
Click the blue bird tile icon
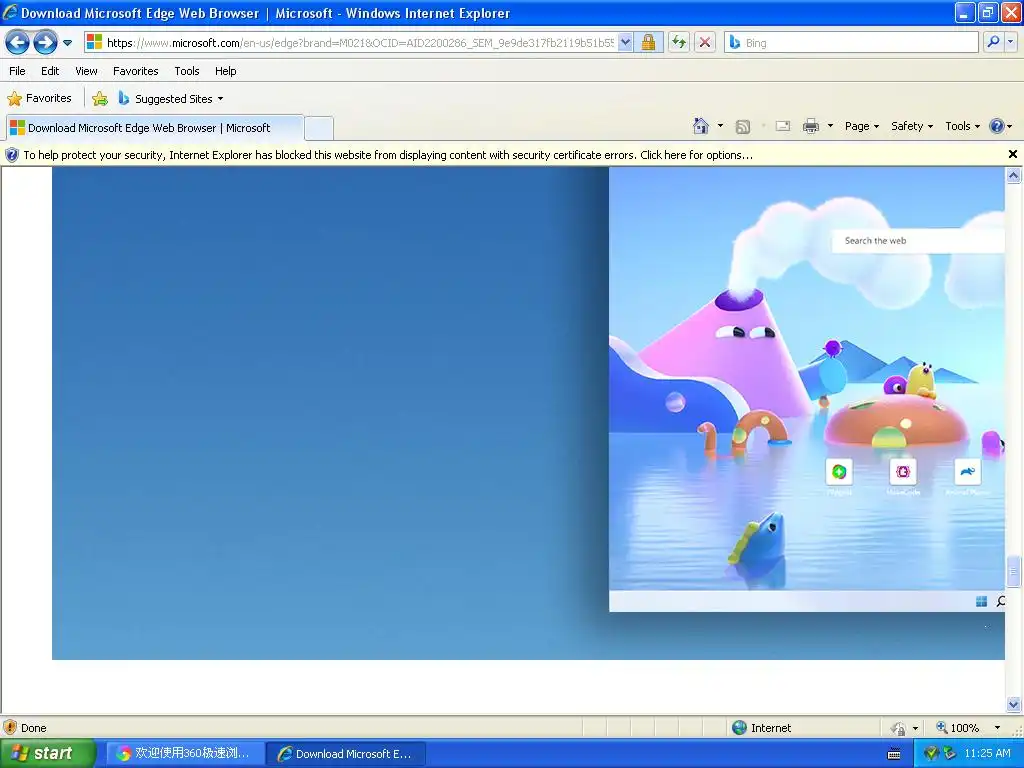[967, 472]
